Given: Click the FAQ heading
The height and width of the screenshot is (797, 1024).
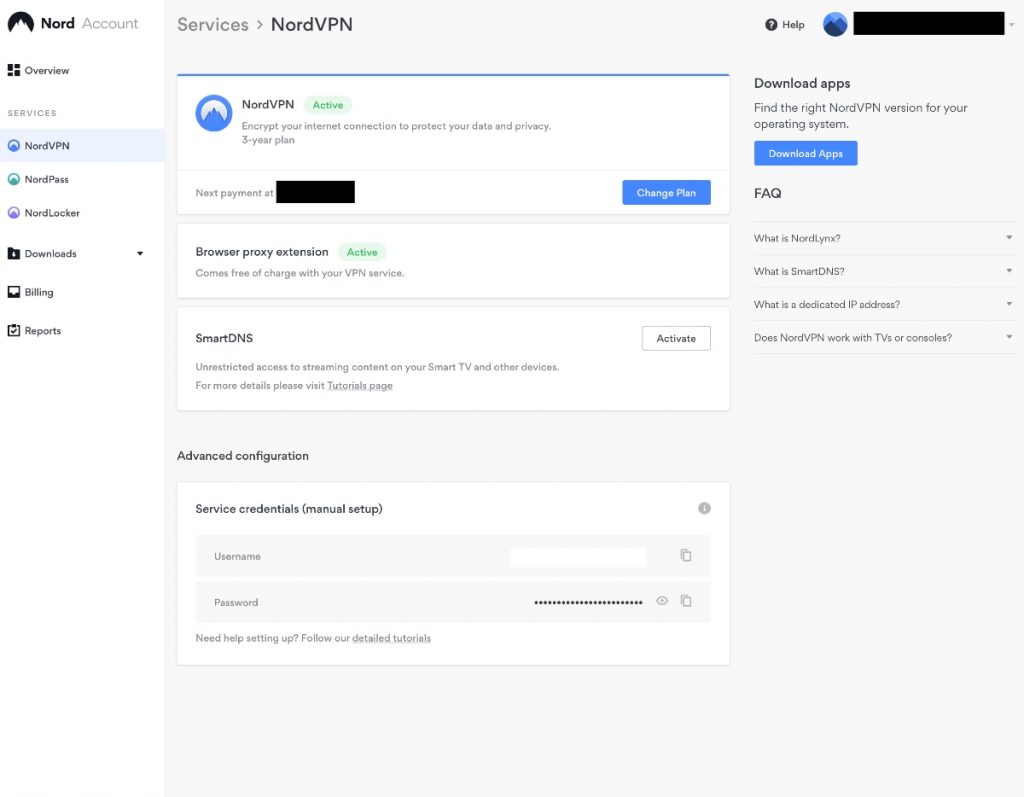Looking at the screenshot, I should (x=767, y=193).
